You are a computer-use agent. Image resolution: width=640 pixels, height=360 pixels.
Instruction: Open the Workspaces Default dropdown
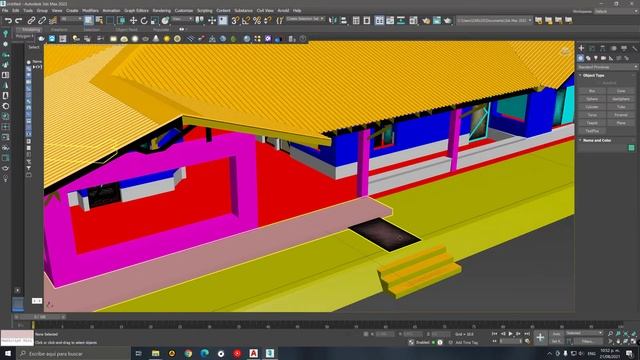[616, 11]
